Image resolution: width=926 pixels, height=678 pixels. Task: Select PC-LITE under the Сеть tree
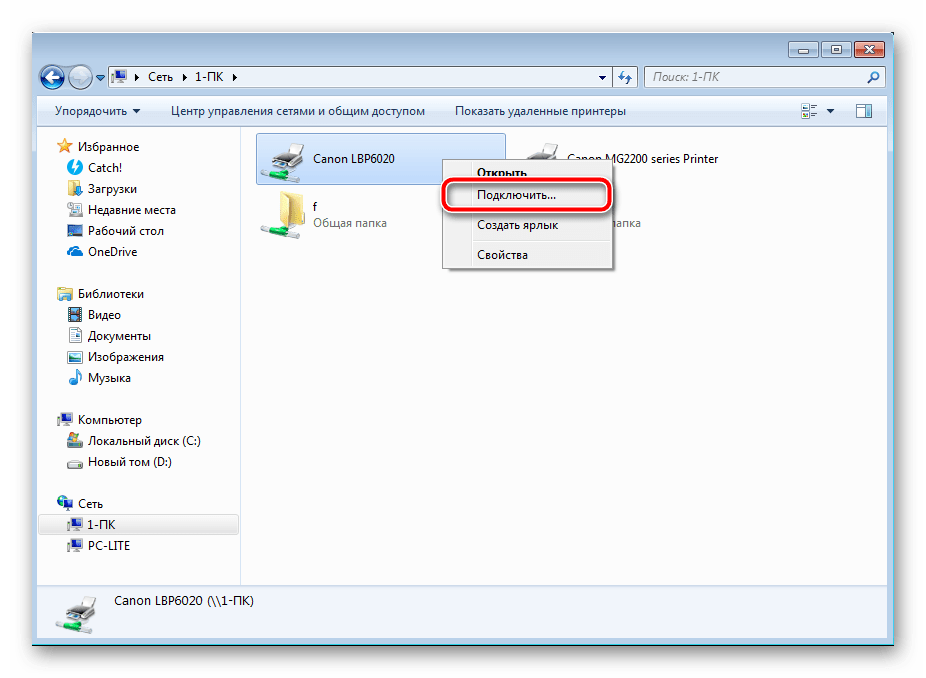point(108,546)
